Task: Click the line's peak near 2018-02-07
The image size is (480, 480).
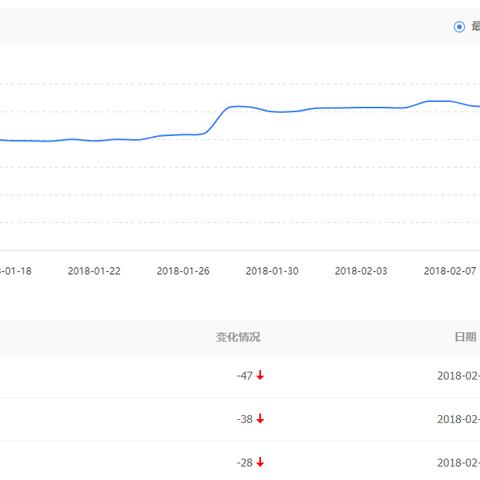Action: pos(438,101)
